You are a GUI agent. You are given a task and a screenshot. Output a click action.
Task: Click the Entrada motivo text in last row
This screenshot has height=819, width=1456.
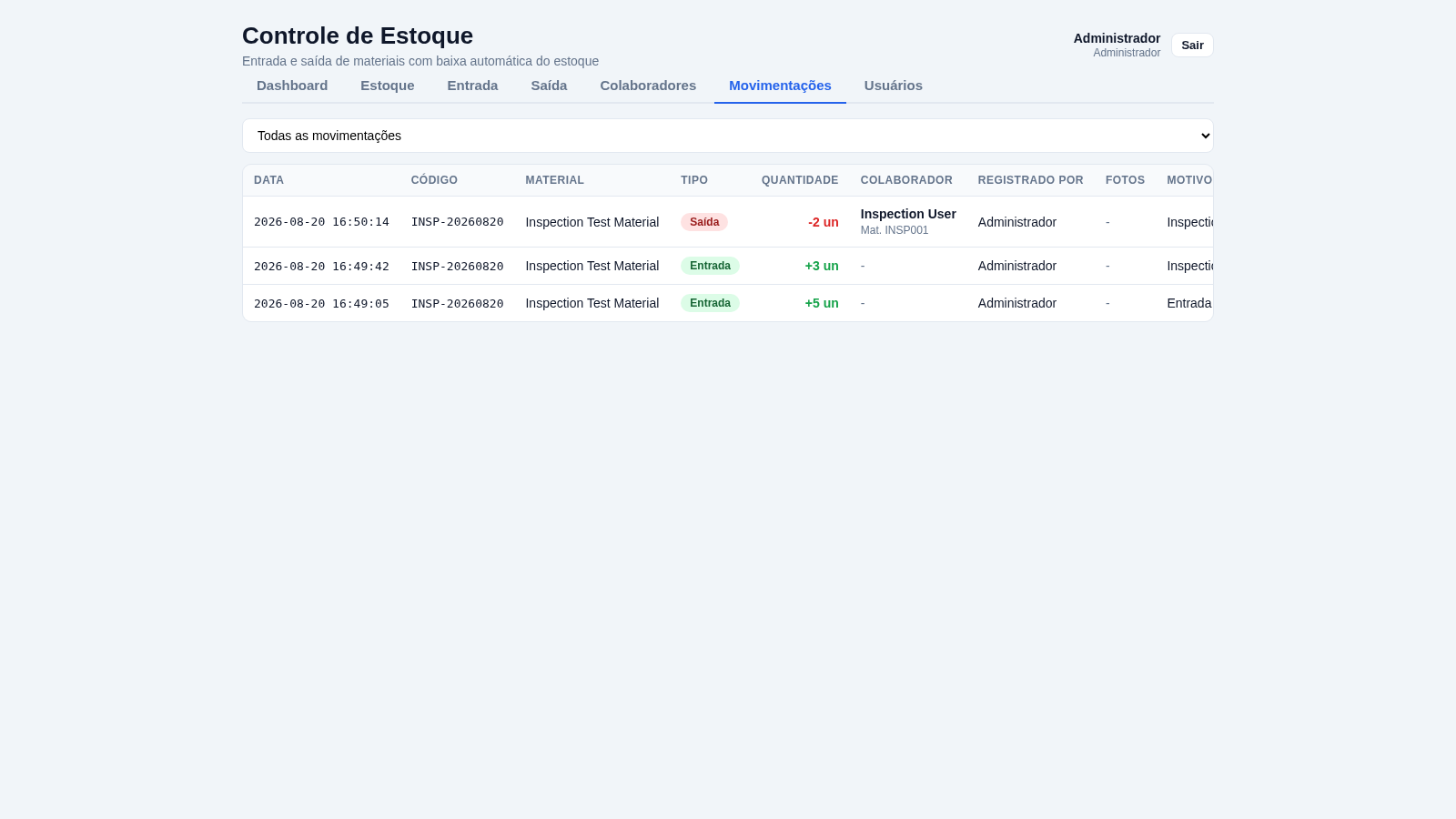pos(1189,303)
